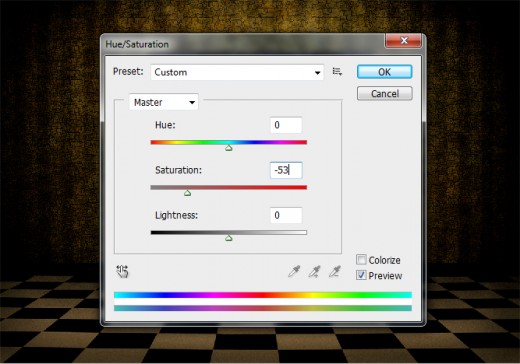The width and height of the screenshot is (520, 364).
Task: Click the Lightness slider handle
Action: pyautogui.click(x=228, y=238)
